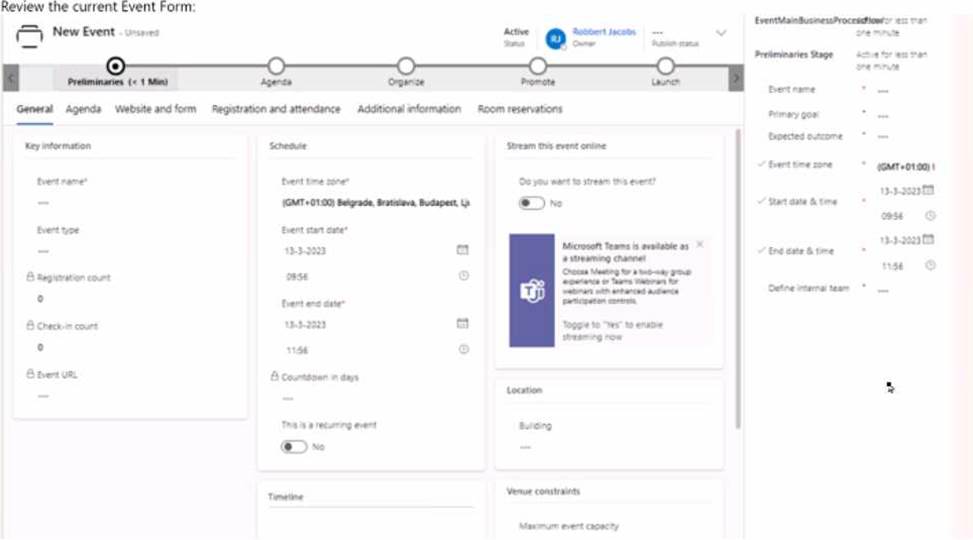Open time zone field in process flyout

pos(905,166)
